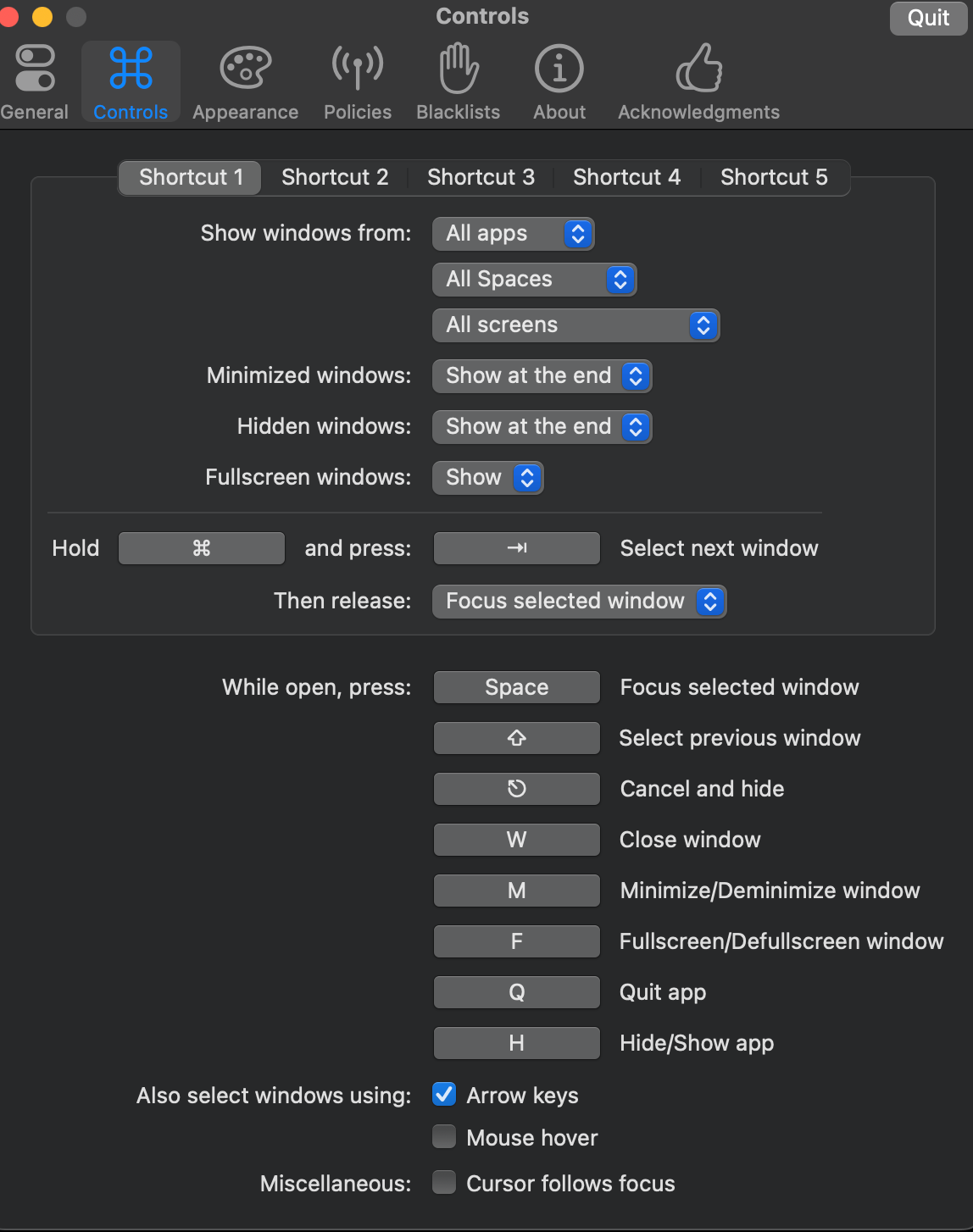Disable Arrow keys window selection

pyautogui.click(x=443, y=1095)
